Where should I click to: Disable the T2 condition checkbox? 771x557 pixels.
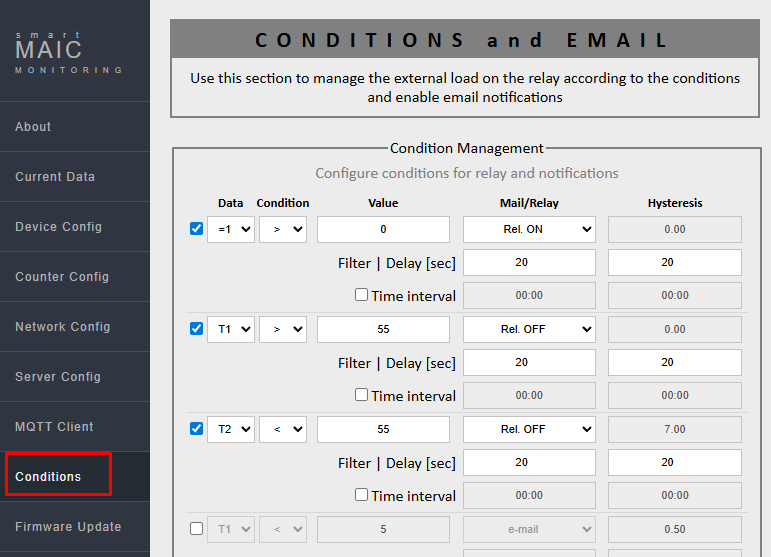point(196,429)
